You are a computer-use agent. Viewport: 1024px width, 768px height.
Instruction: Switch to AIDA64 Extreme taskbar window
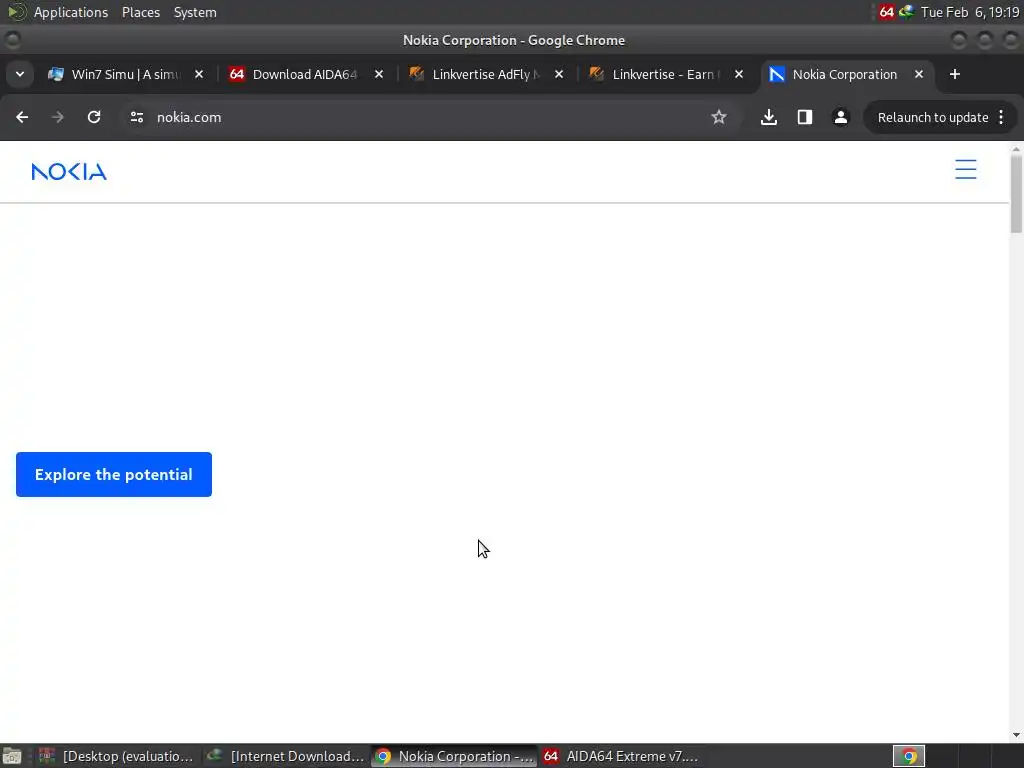[622, 756]
